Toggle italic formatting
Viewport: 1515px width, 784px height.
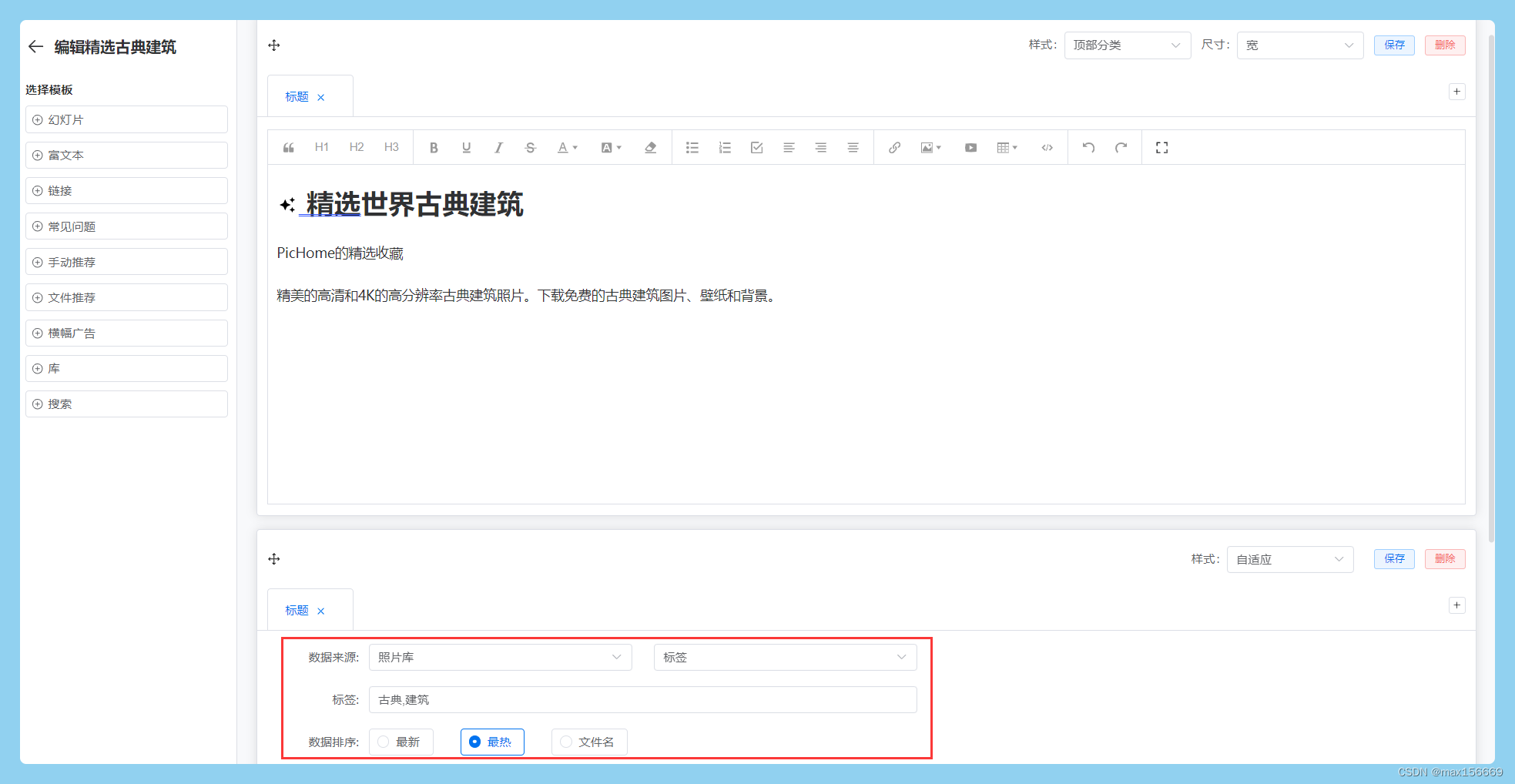pyautogui.click(x=498, y=148)
